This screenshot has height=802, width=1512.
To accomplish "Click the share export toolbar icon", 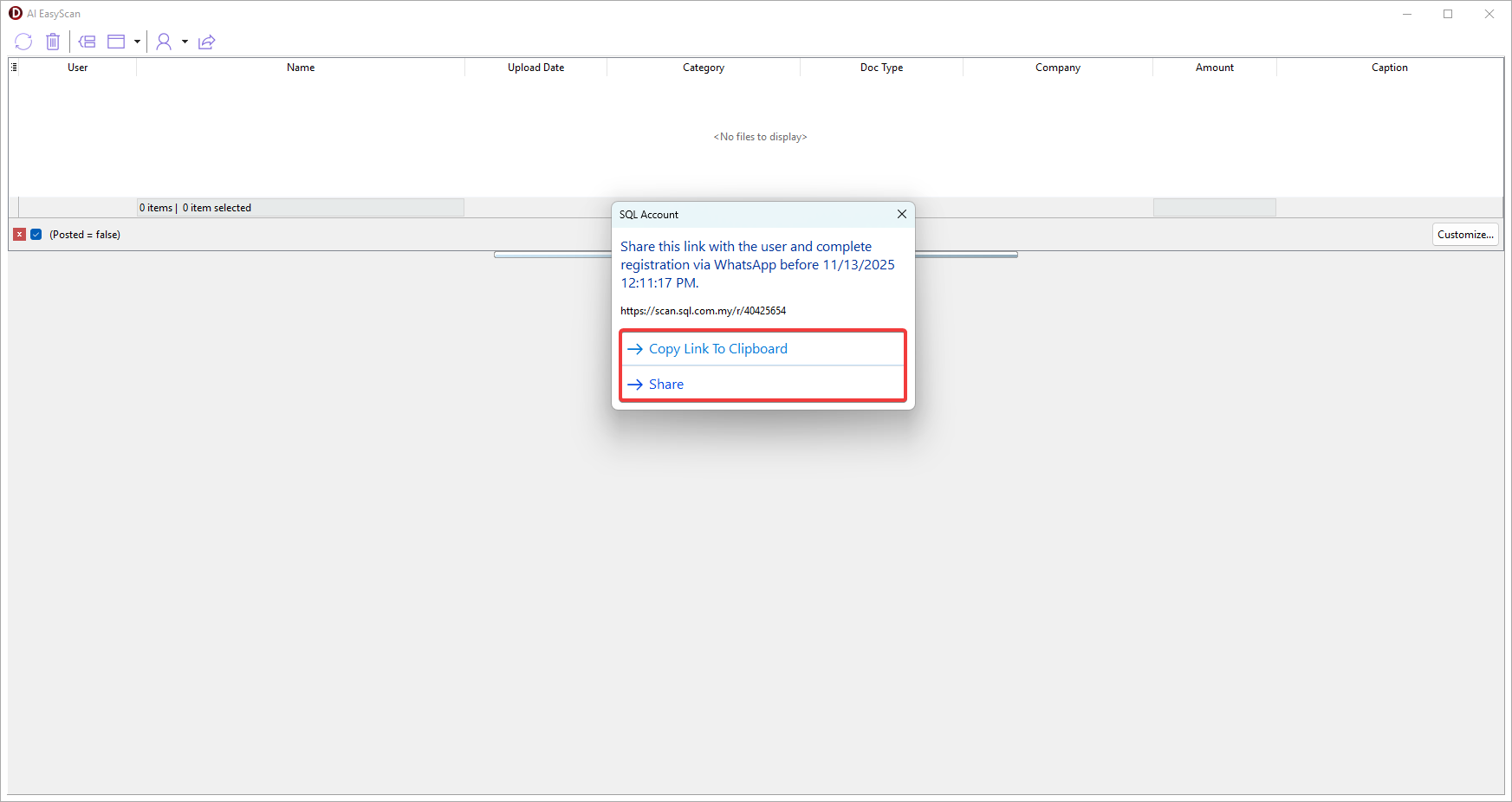I will tap(206, 42).
